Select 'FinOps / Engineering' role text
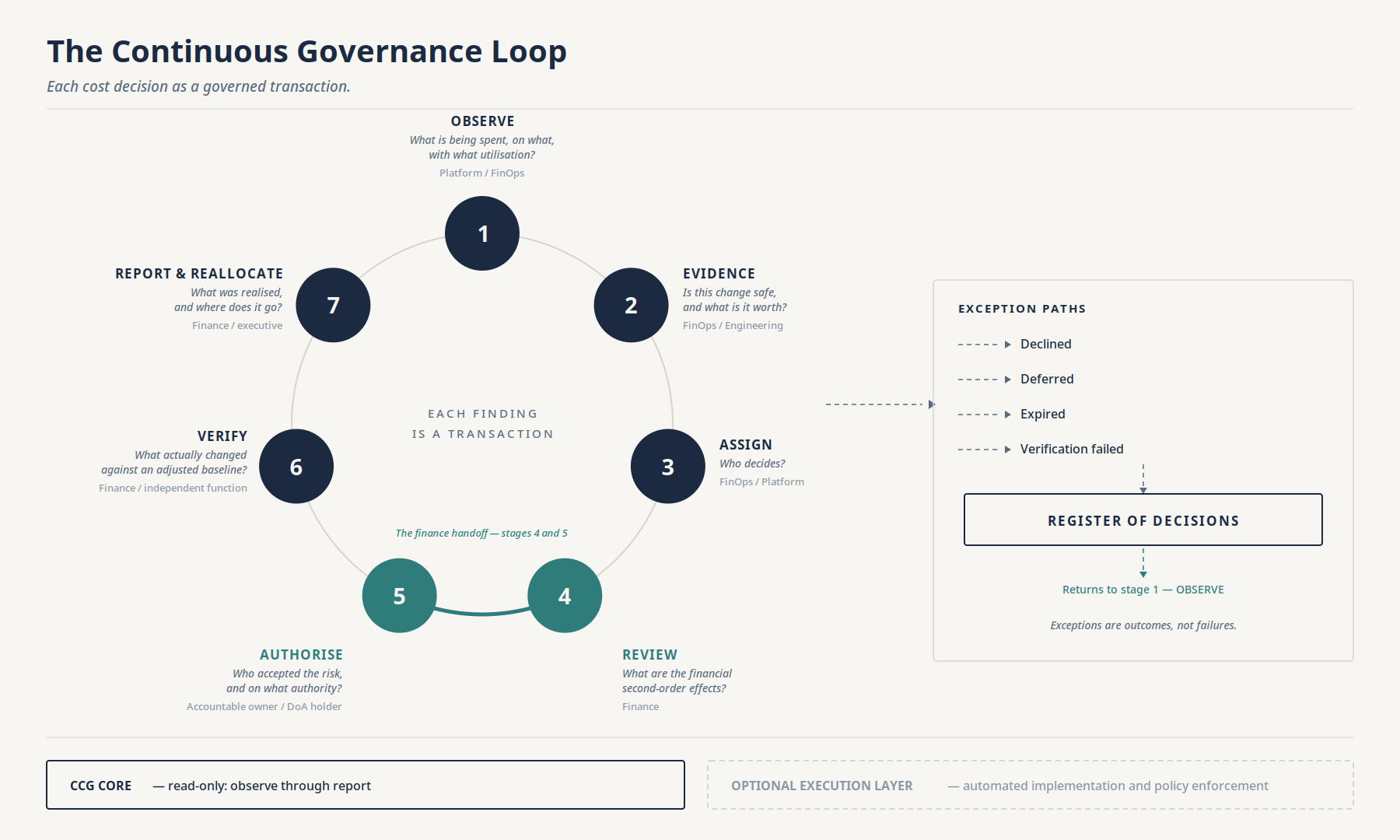1400x840 pixels. 733,325
